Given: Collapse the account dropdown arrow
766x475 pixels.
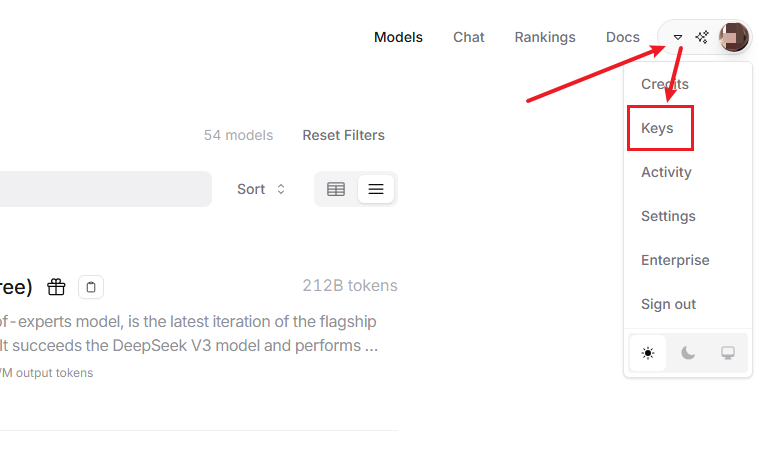Looking at the screenshot, I should pos(678,37).
